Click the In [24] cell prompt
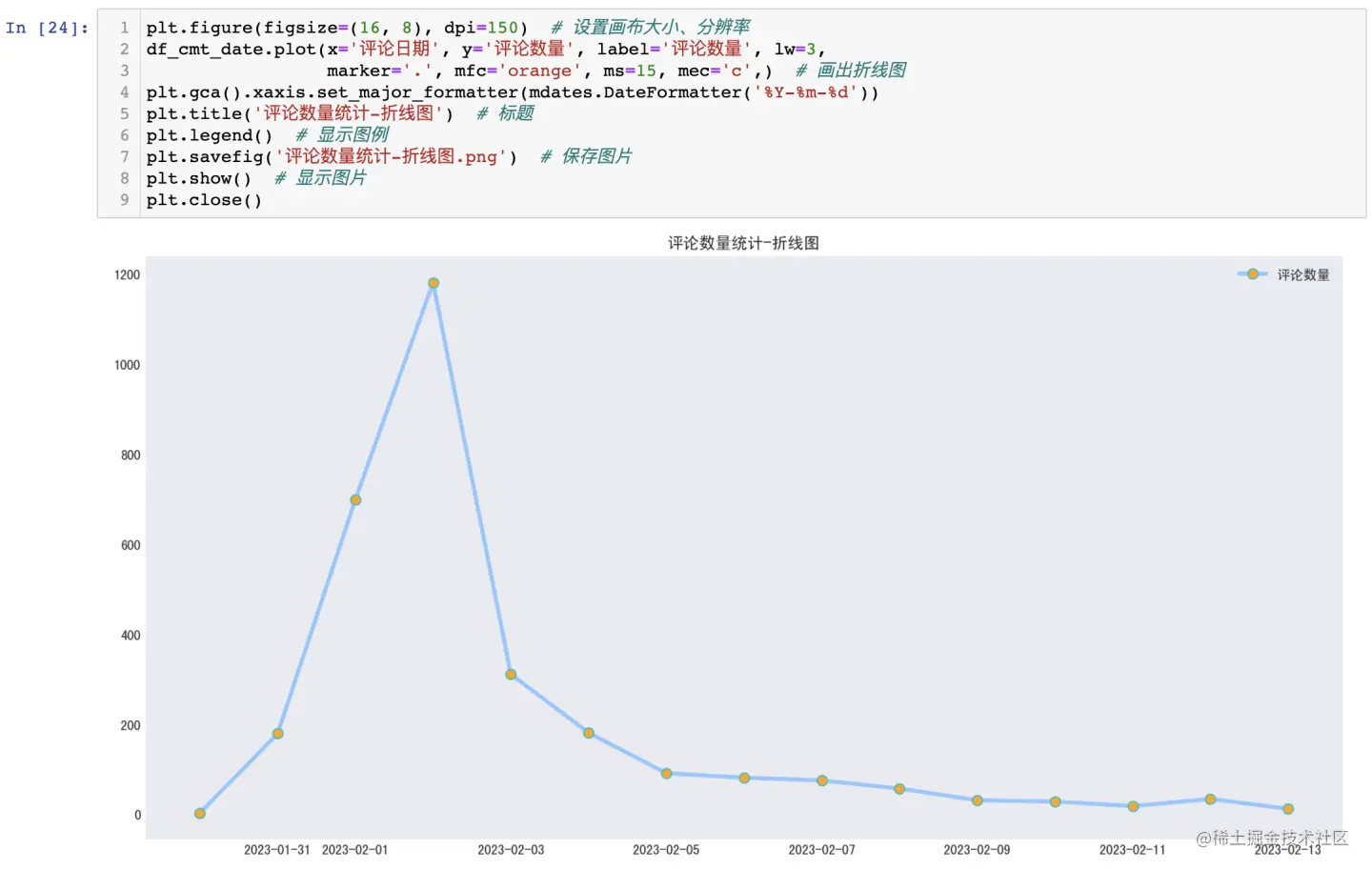1372x871 pixels. 47,28
